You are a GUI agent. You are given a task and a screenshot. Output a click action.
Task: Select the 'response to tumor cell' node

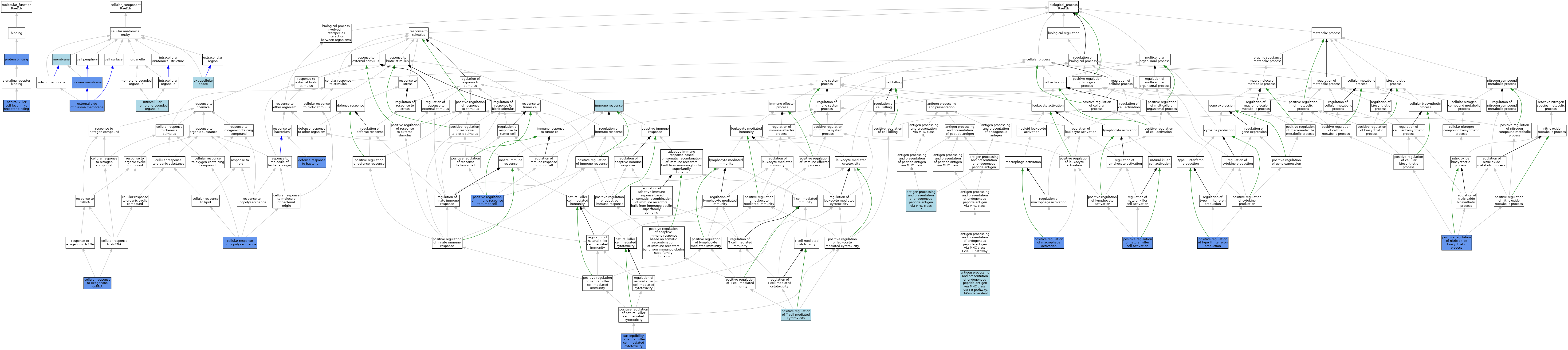pyautogui.click(x=531, y=105)
